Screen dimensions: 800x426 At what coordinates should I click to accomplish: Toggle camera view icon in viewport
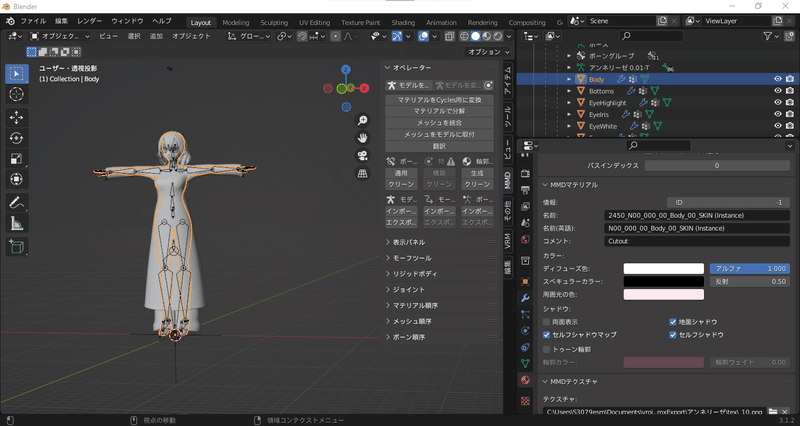click(x=362, y=156)
